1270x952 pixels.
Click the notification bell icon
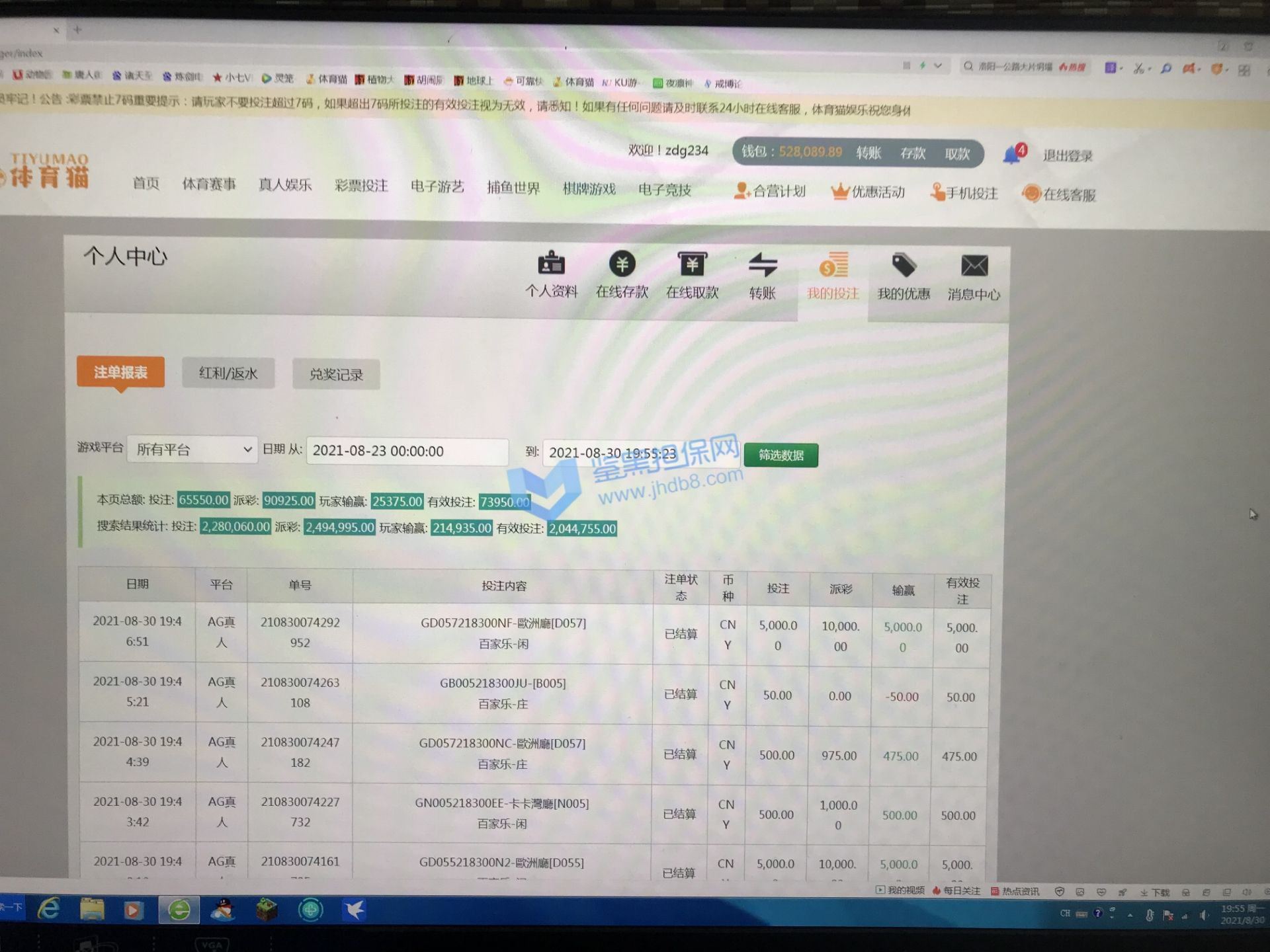(1011, 155)
